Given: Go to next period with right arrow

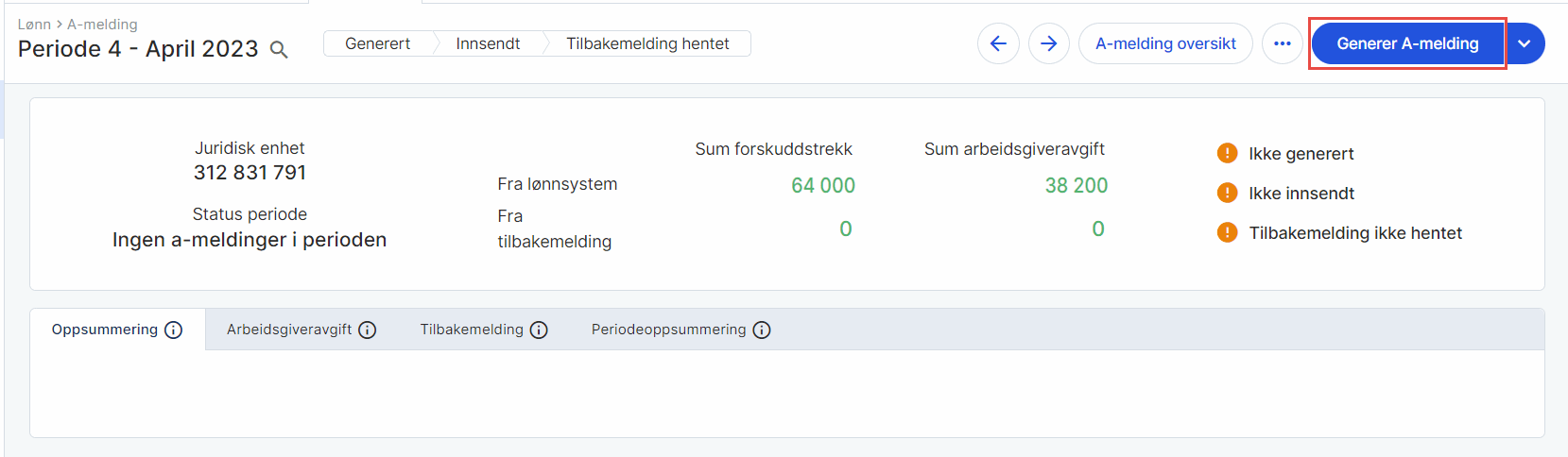Looking at the screenshot, I should tap(1048, 43).
